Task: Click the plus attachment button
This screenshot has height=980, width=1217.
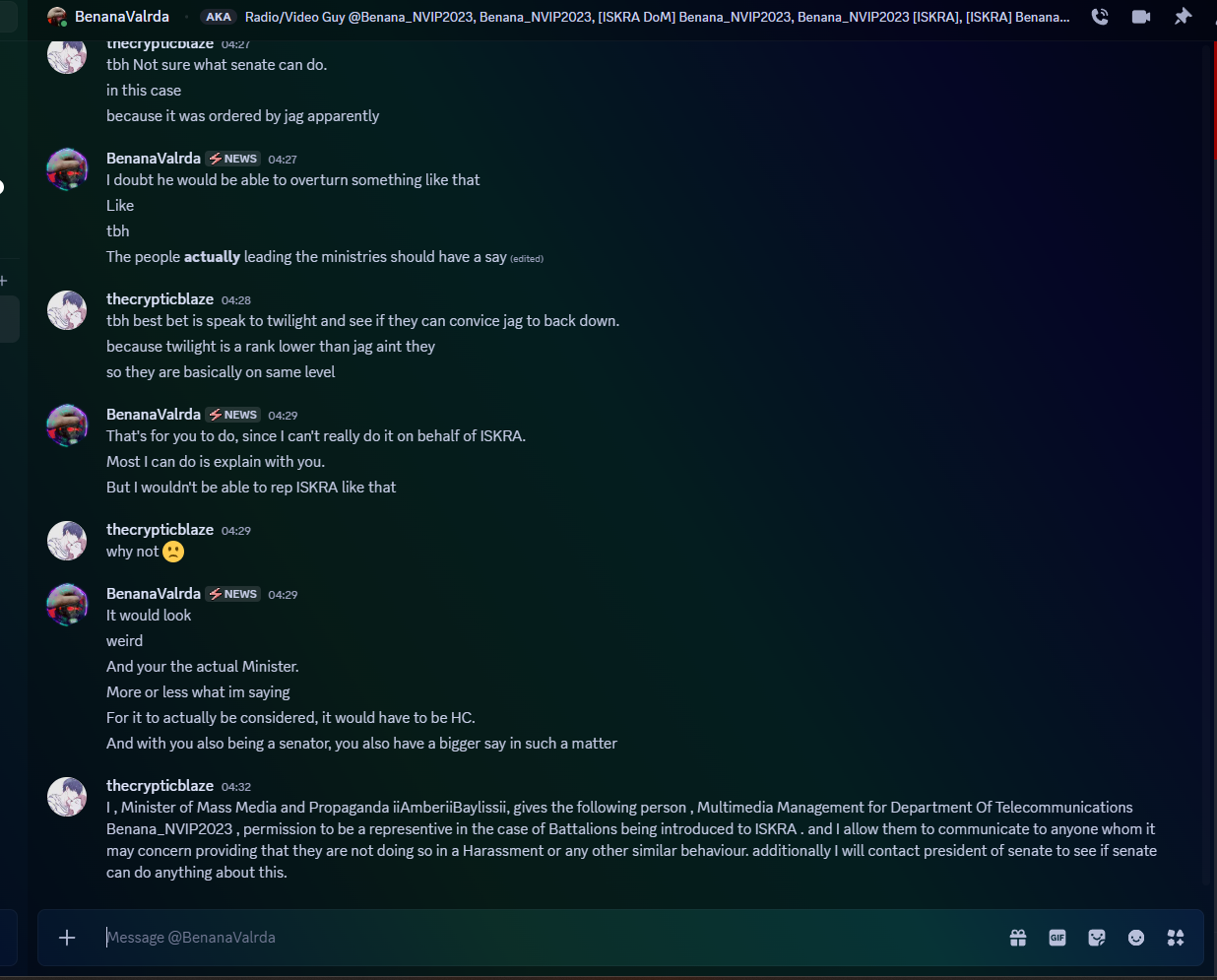Action: (67, 938)
